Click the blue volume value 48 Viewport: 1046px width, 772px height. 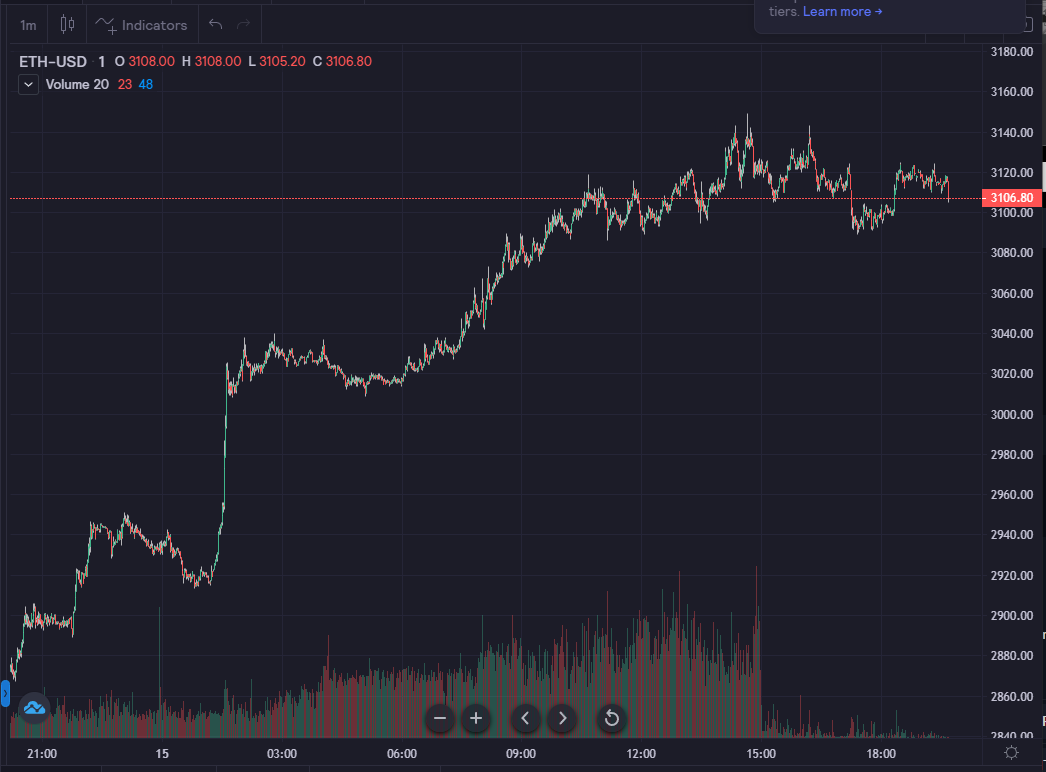point(145,85)
